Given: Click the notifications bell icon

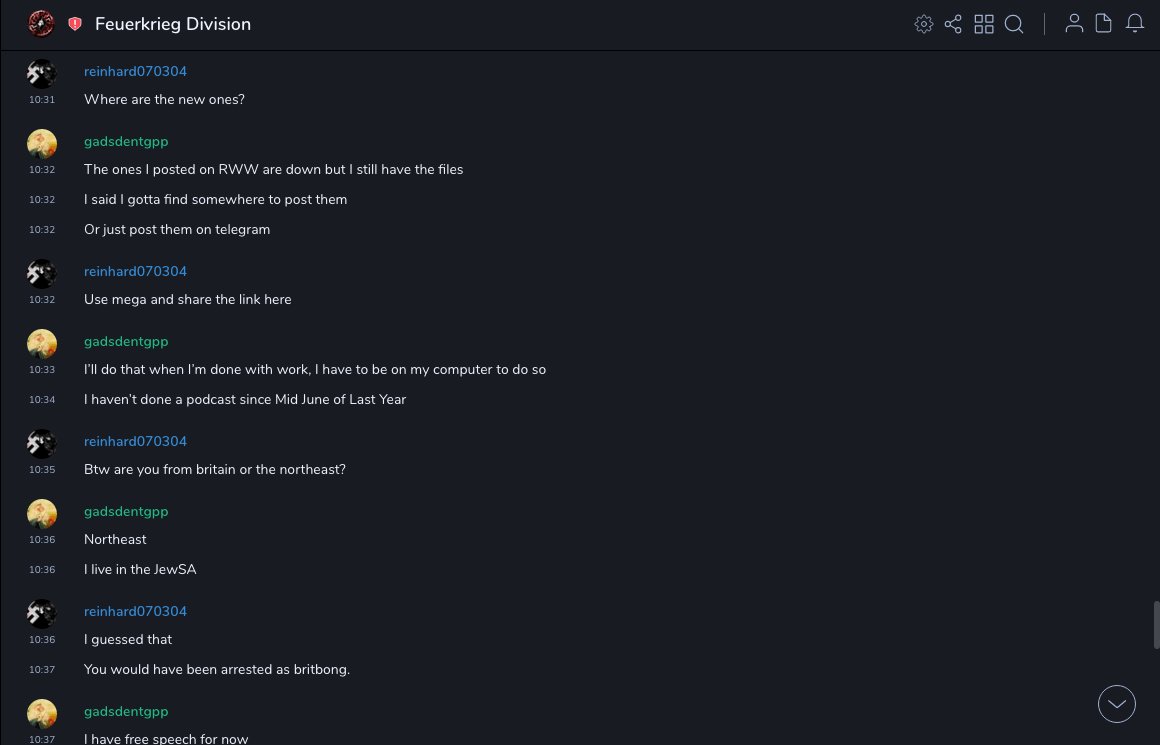Looking at the screenshot, I should click(1135, 24).
